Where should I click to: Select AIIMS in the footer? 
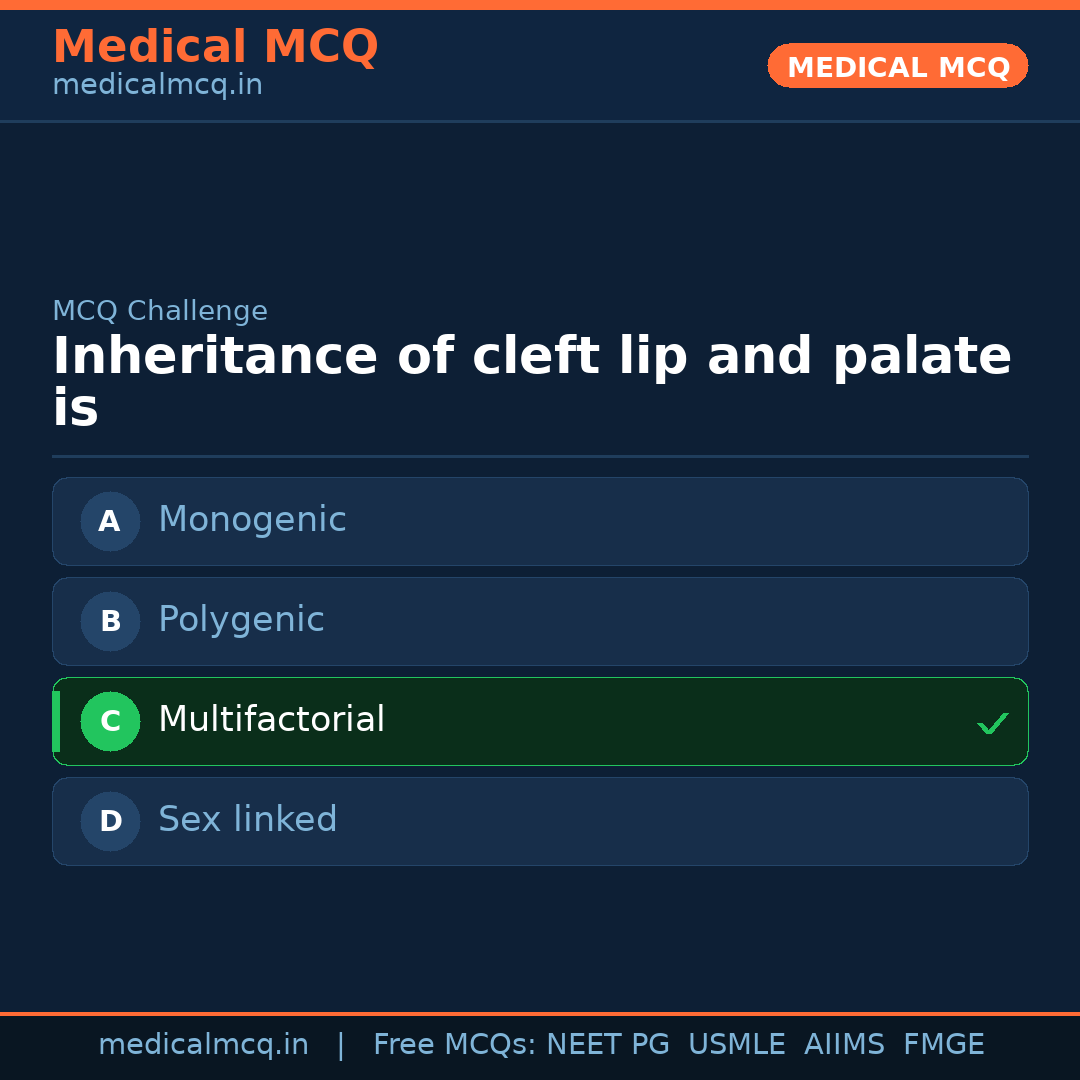point(844,1045)
